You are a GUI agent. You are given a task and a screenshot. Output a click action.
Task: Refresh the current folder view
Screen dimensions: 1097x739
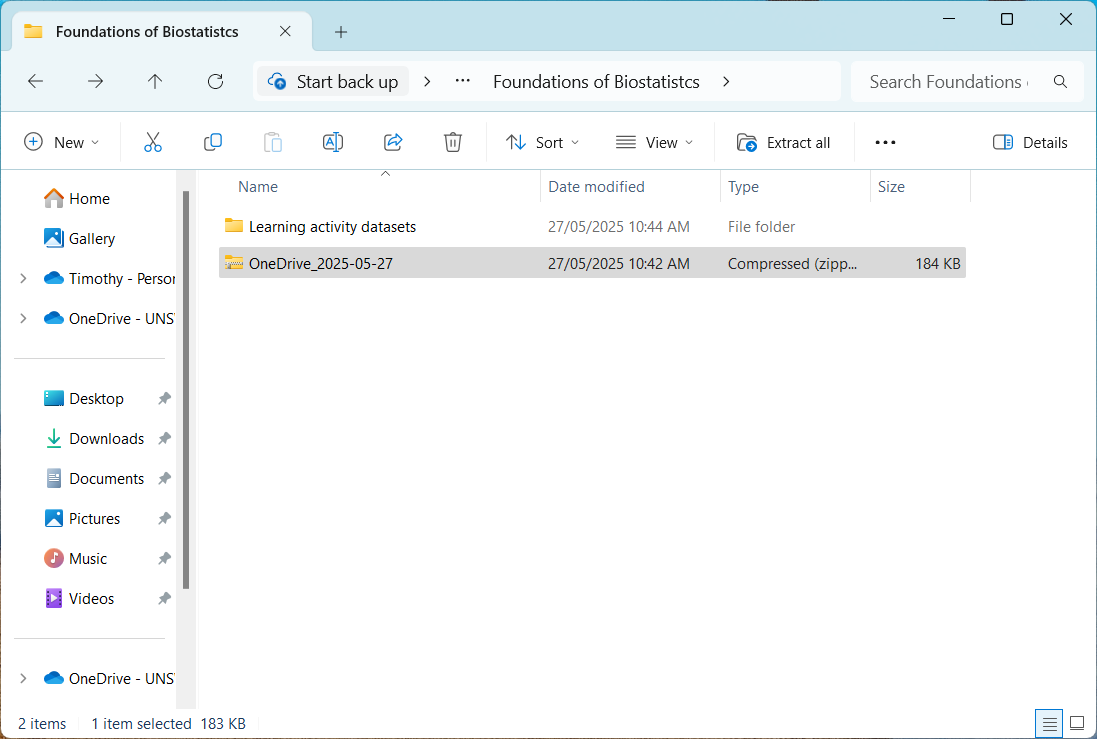coord(215,82)
